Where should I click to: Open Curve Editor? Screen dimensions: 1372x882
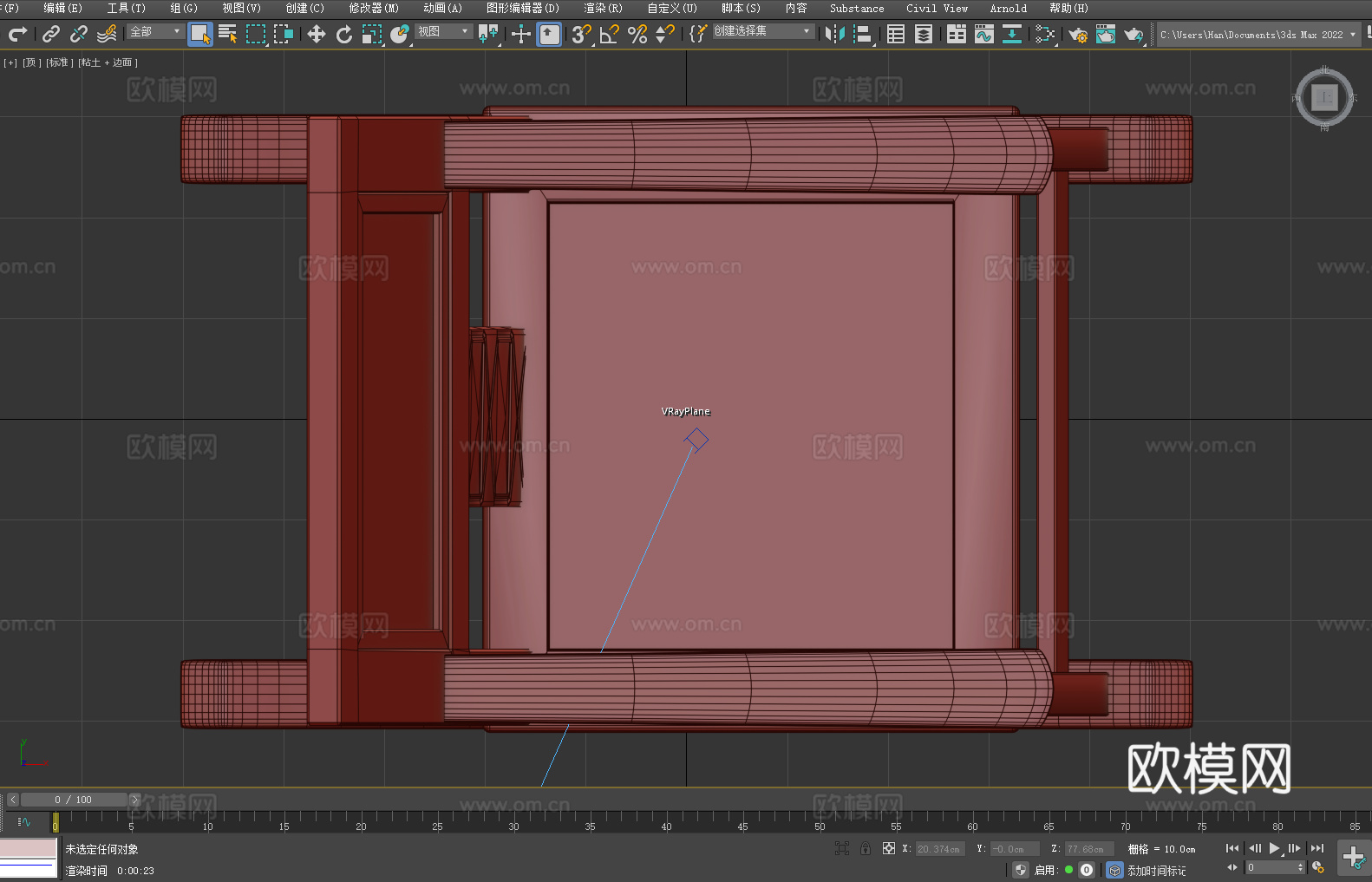[x=984, y=34]
